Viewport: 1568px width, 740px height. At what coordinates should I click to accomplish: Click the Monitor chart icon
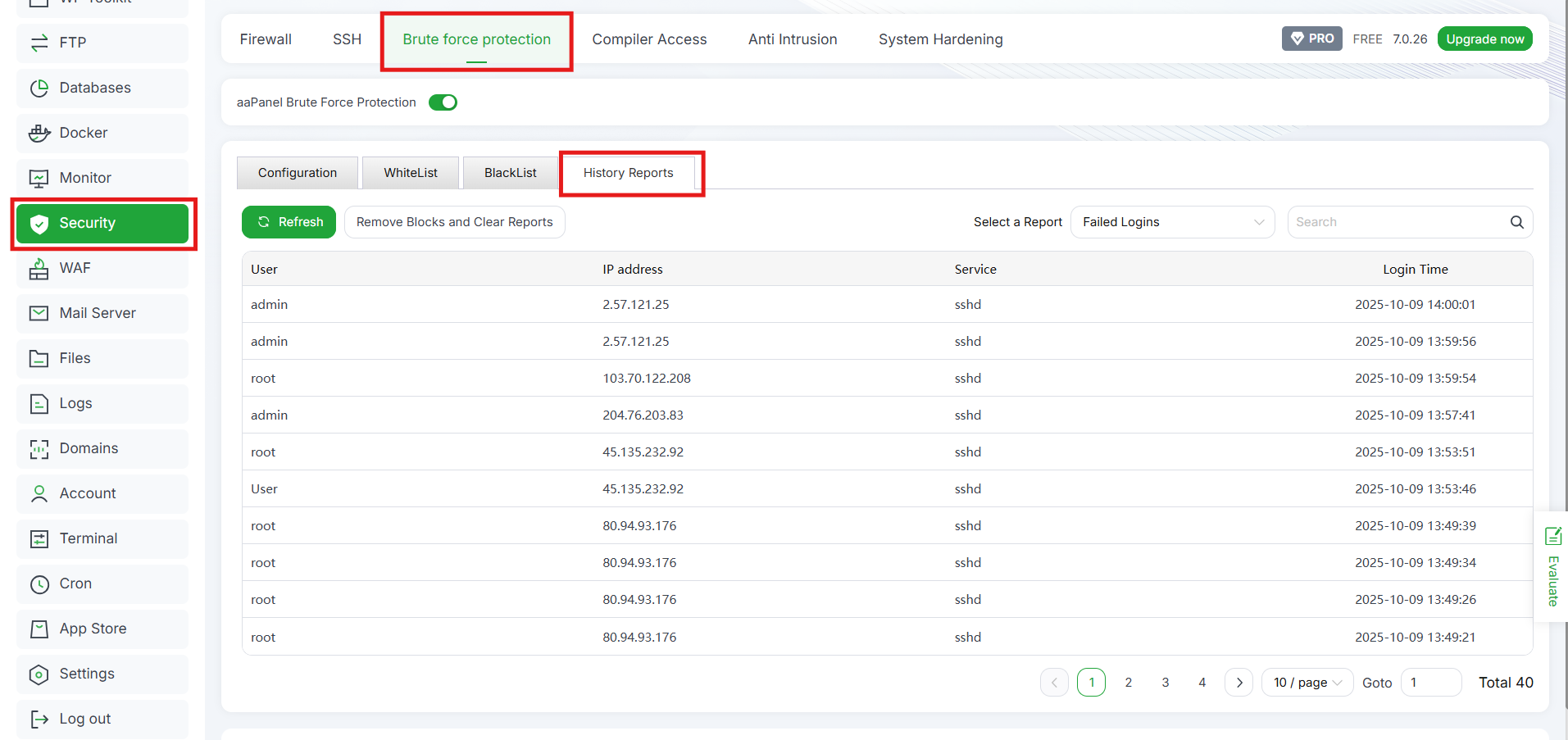(39, 178)
